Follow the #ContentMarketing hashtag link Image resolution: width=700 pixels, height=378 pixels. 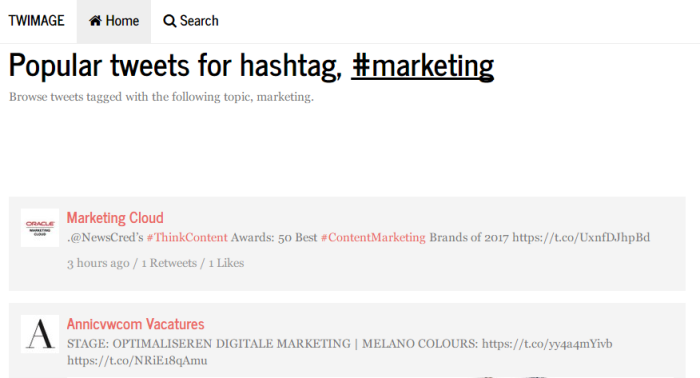(x=373, y=237)
